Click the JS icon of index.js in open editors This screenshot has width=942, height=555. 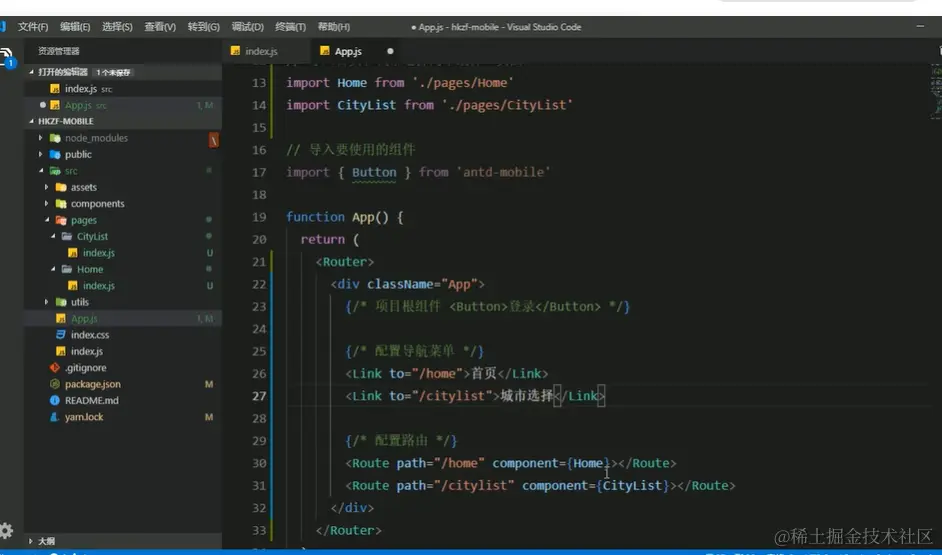[x=55, y=89]
